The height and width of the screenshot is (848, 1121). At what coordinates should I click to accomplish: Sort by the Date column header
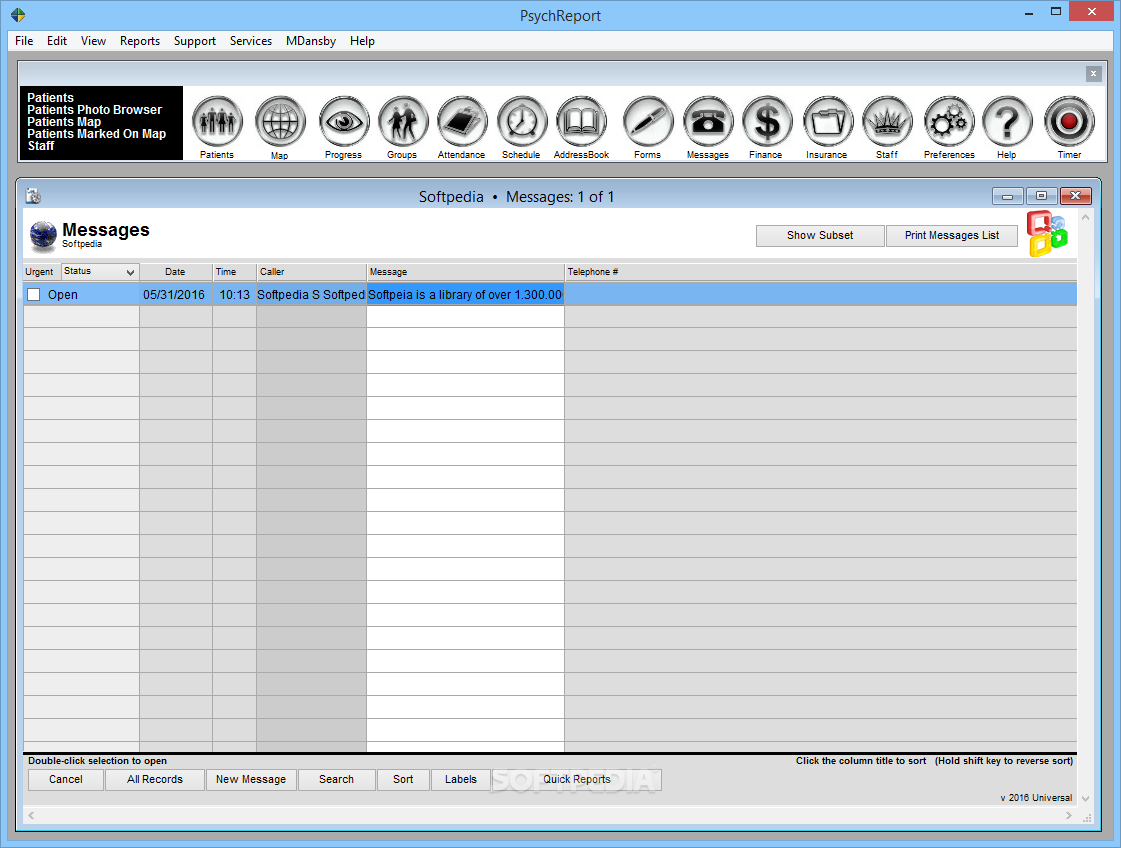point(175,272)
